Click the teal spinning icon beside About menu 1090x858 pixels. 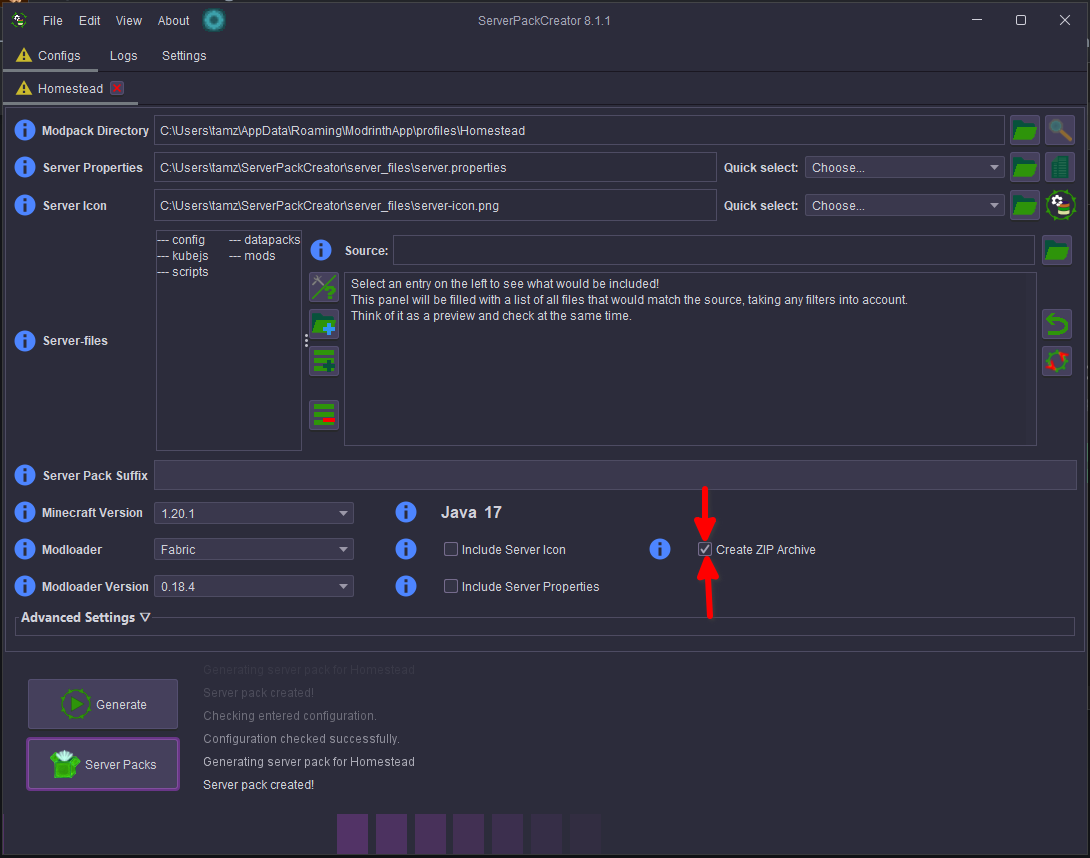(214, 20)
